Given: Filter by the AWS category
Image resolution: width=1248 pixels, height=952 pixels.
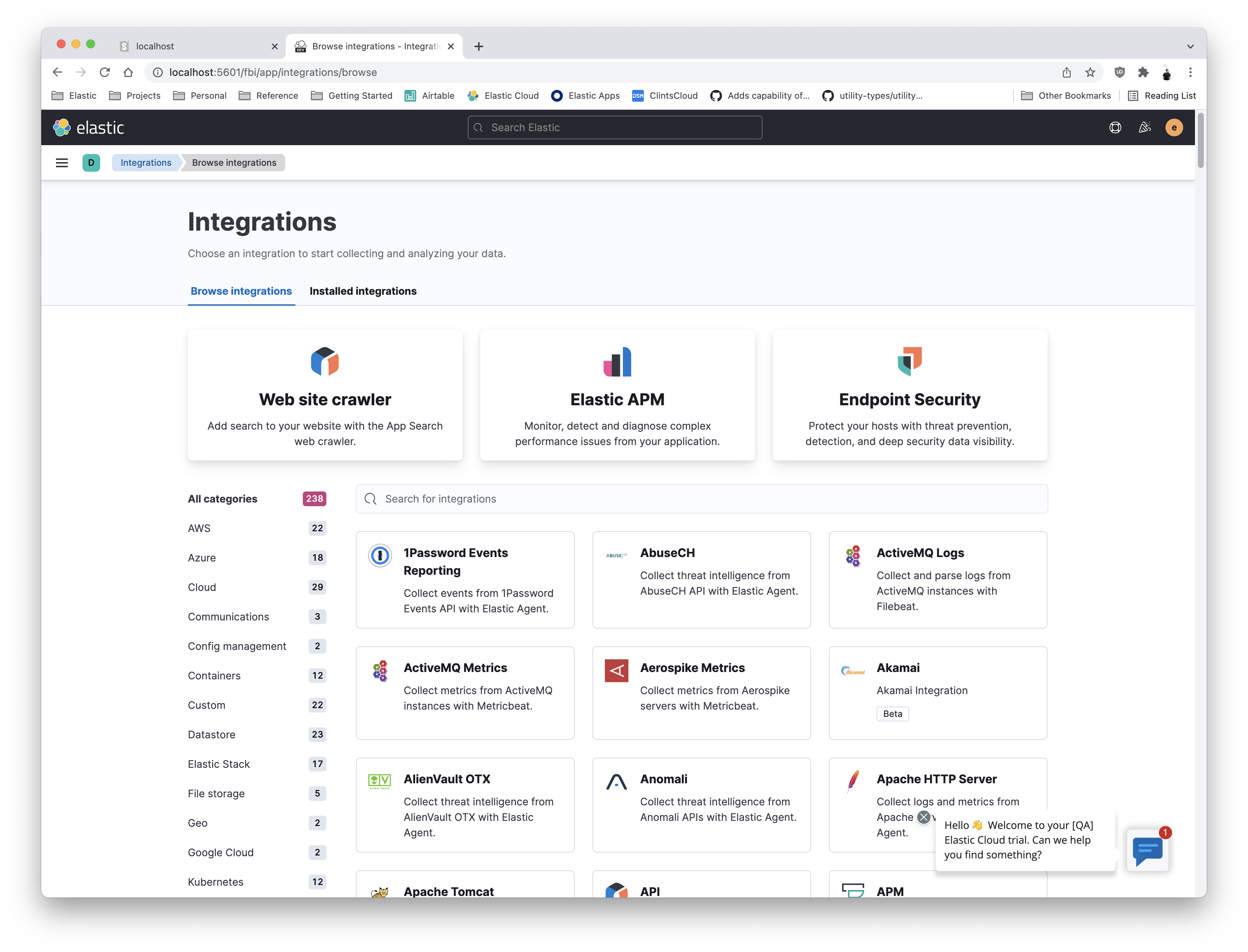Looking at the screenshot, I should click(x=199, y=528).
